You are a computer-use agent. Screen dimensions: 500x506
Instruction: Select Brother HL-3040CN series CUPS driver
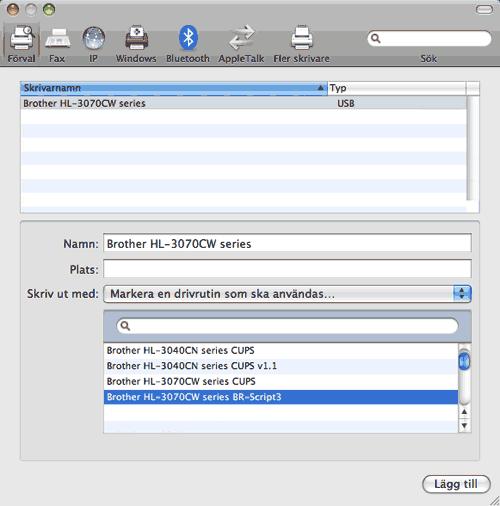tap(281, 350)
